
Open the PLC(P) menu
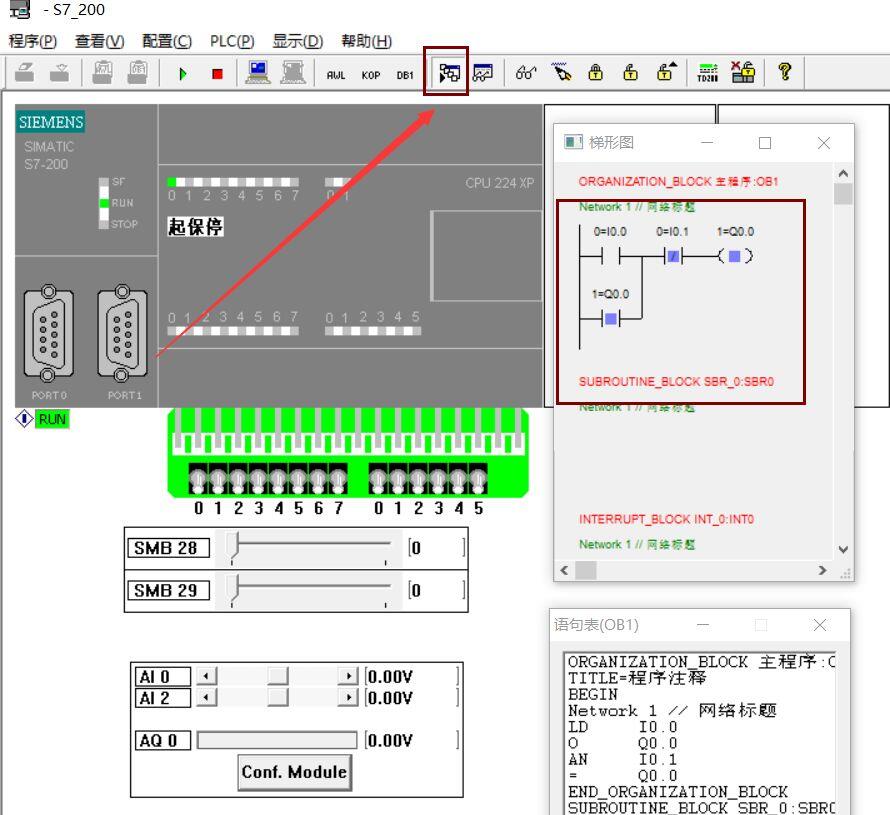point(232,41)
